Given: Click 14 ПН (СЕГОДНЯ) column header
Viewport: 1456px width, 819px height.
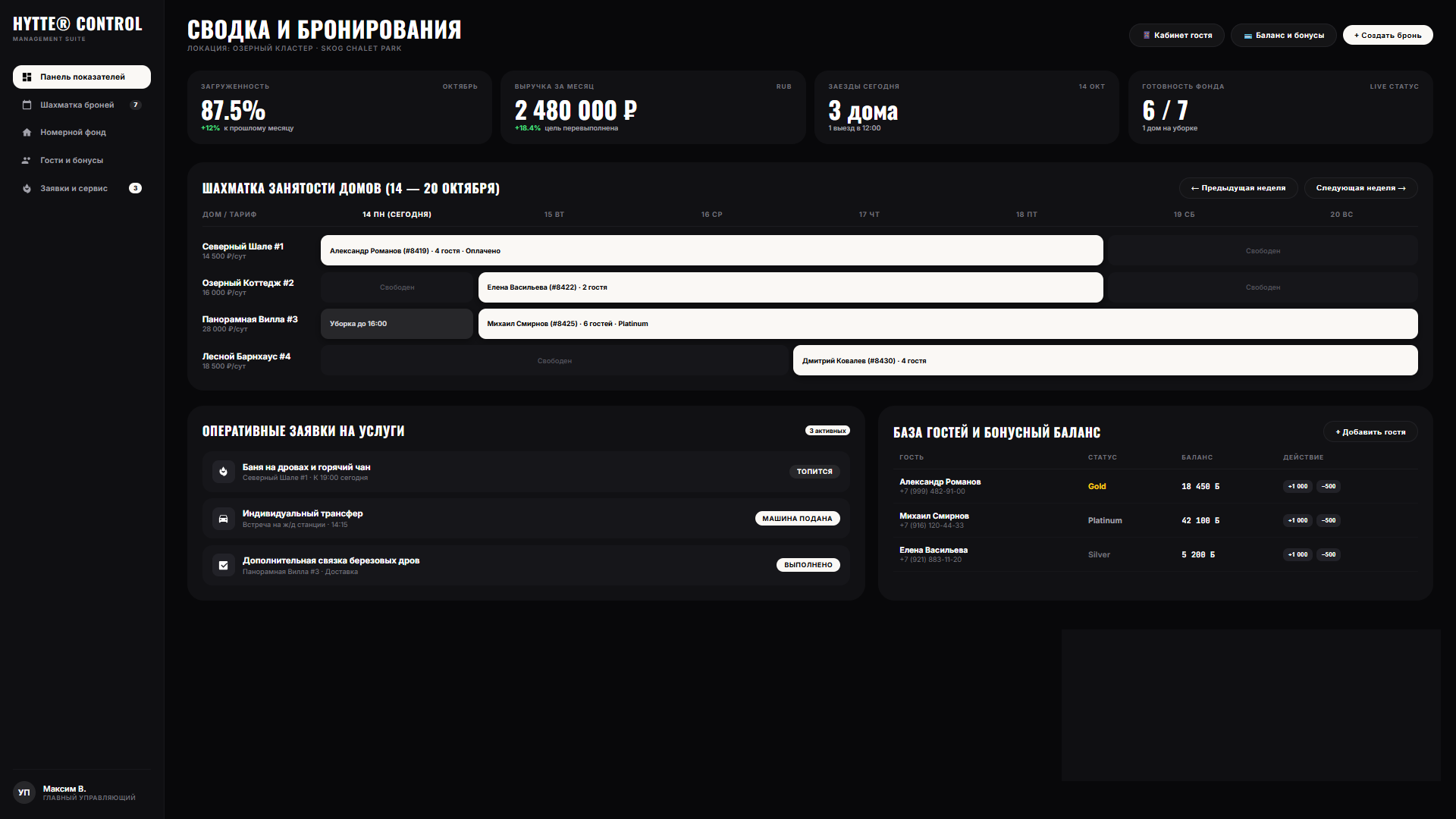Looking at the screenshot, I should coord(397,215).
